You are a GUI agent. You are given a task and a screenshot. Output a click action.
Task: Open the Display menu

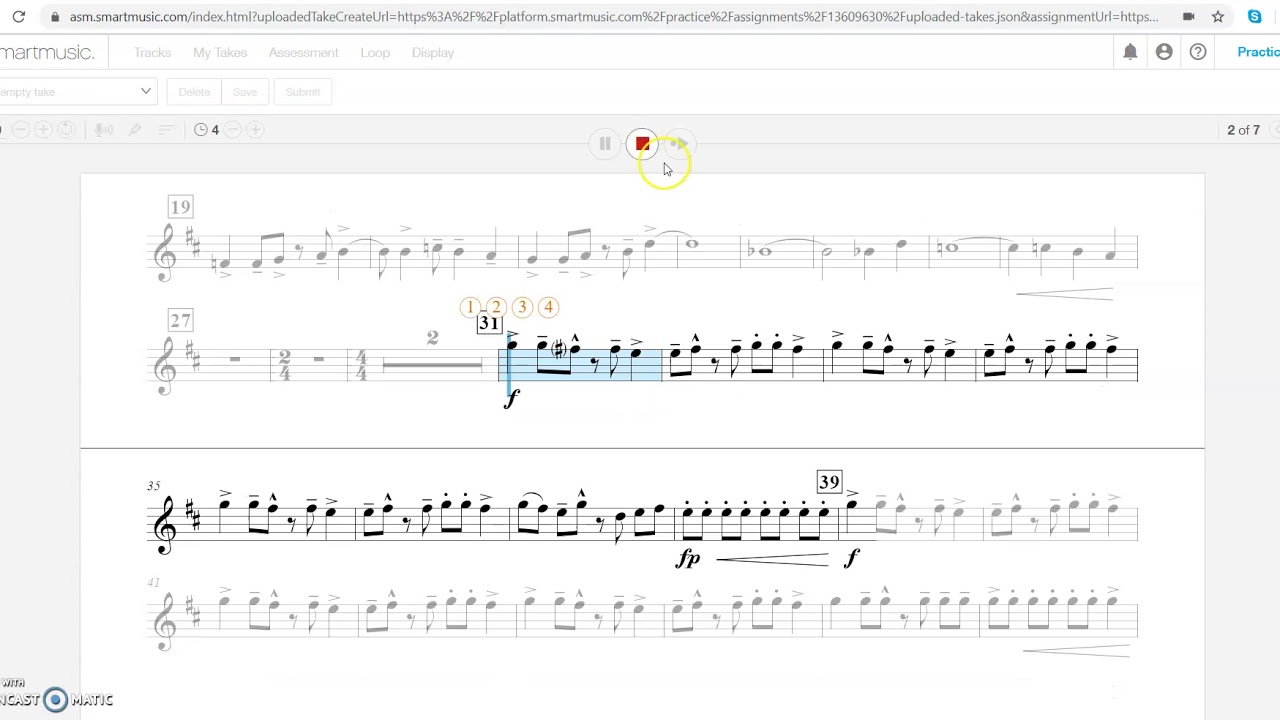coord(433,52)
